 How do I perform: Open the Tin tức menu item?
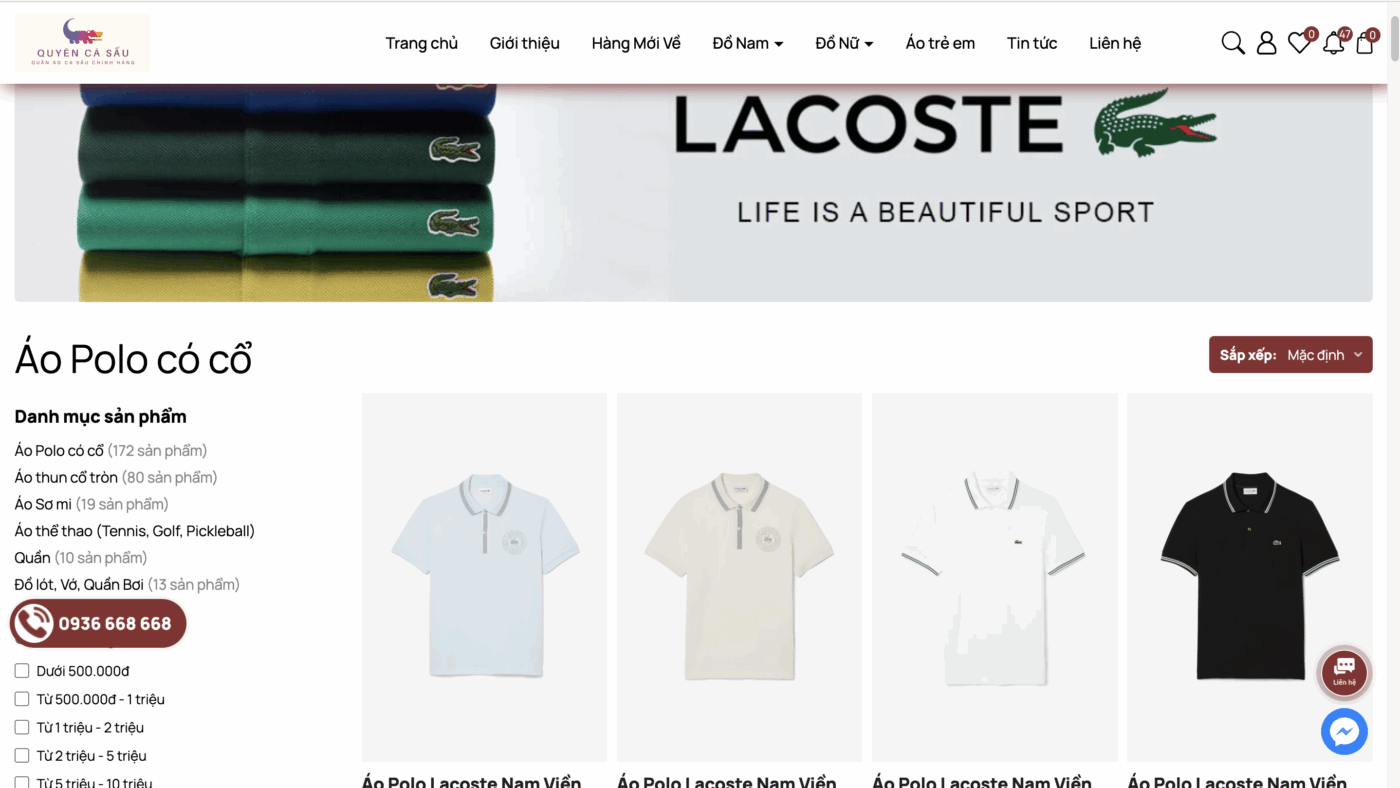(1032, 43)
